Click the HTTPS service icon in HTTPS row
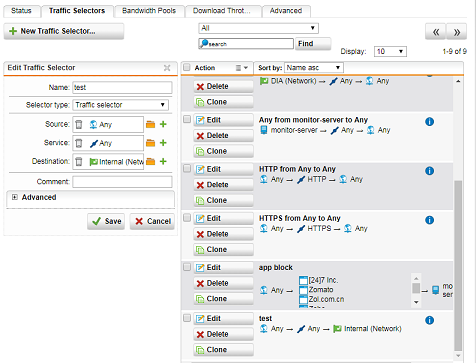This screenshot has height=363, width=476. [301, 229]
